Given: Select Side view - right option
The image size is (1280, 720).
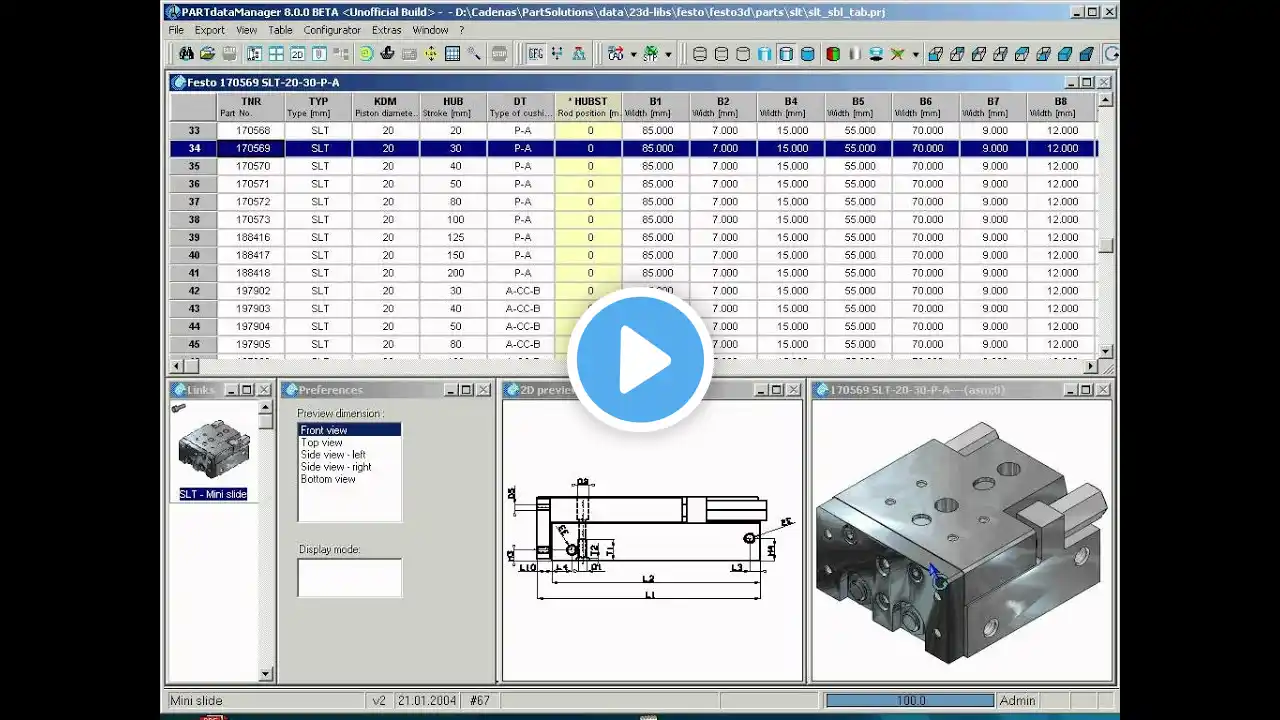Looking at the screenshot, I should point(336,466).
